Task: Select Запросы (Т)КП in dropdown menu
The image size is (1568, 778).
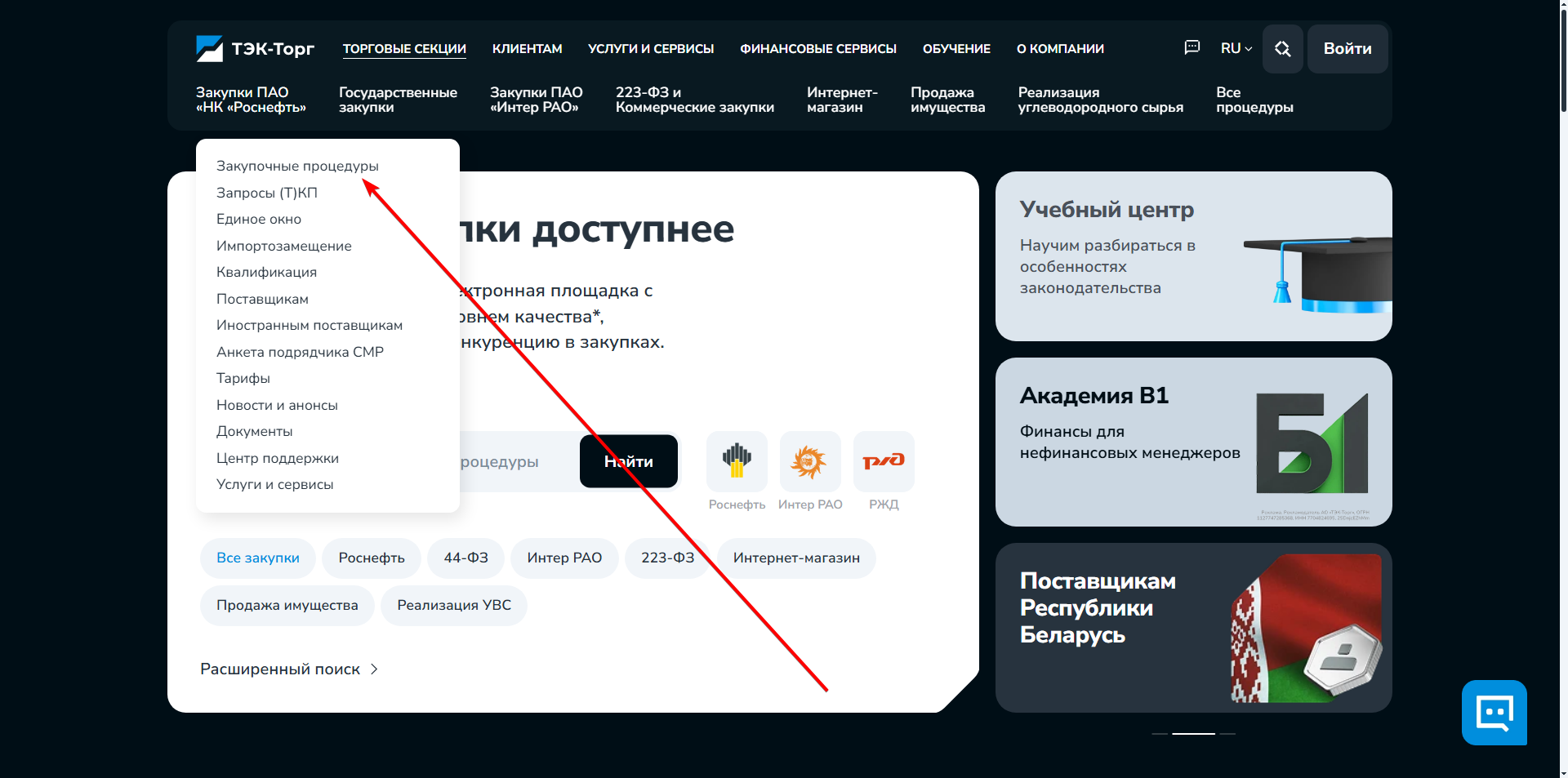Action: 267,193
